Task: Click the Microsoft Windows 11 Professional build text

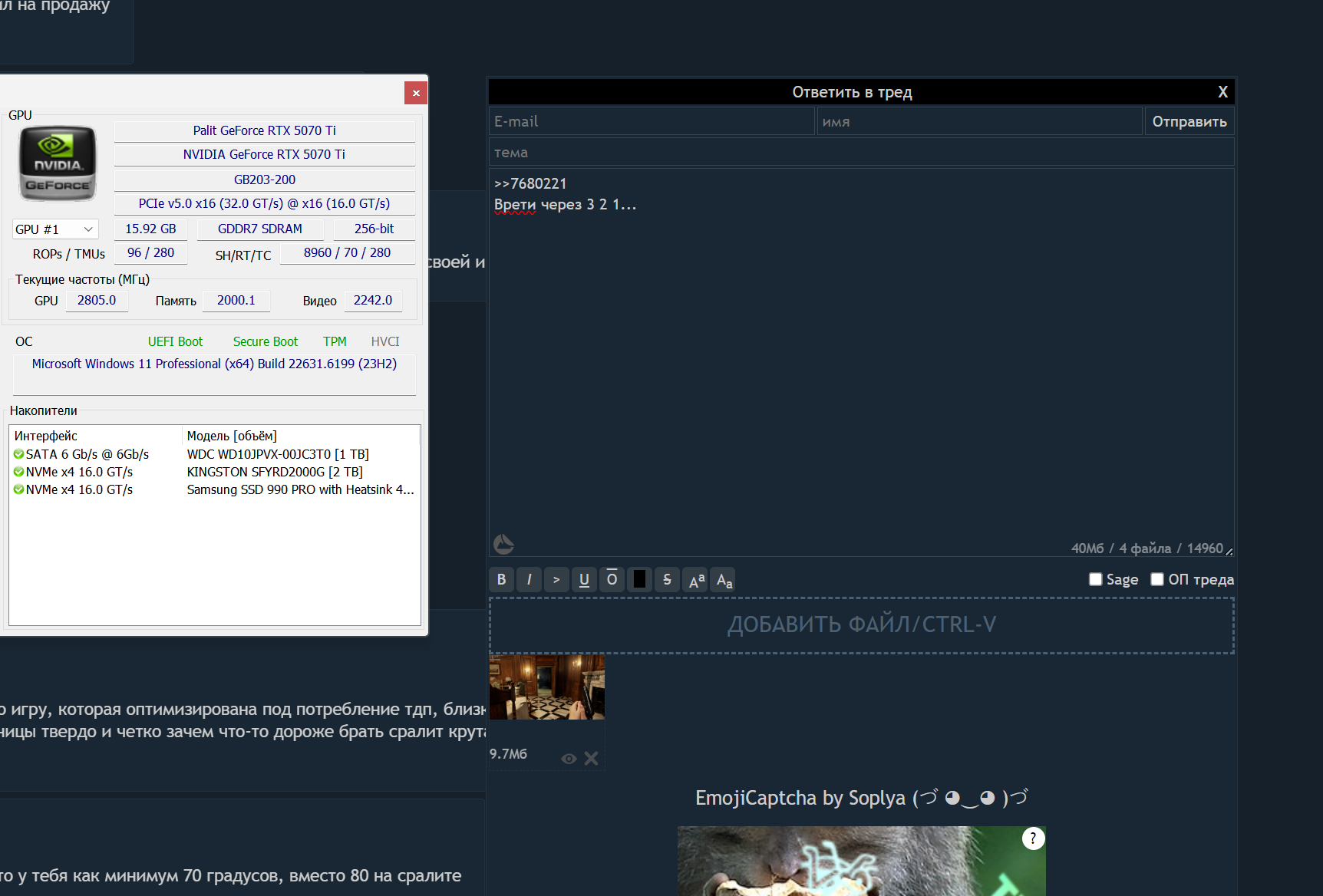Action: coord(215,364)
